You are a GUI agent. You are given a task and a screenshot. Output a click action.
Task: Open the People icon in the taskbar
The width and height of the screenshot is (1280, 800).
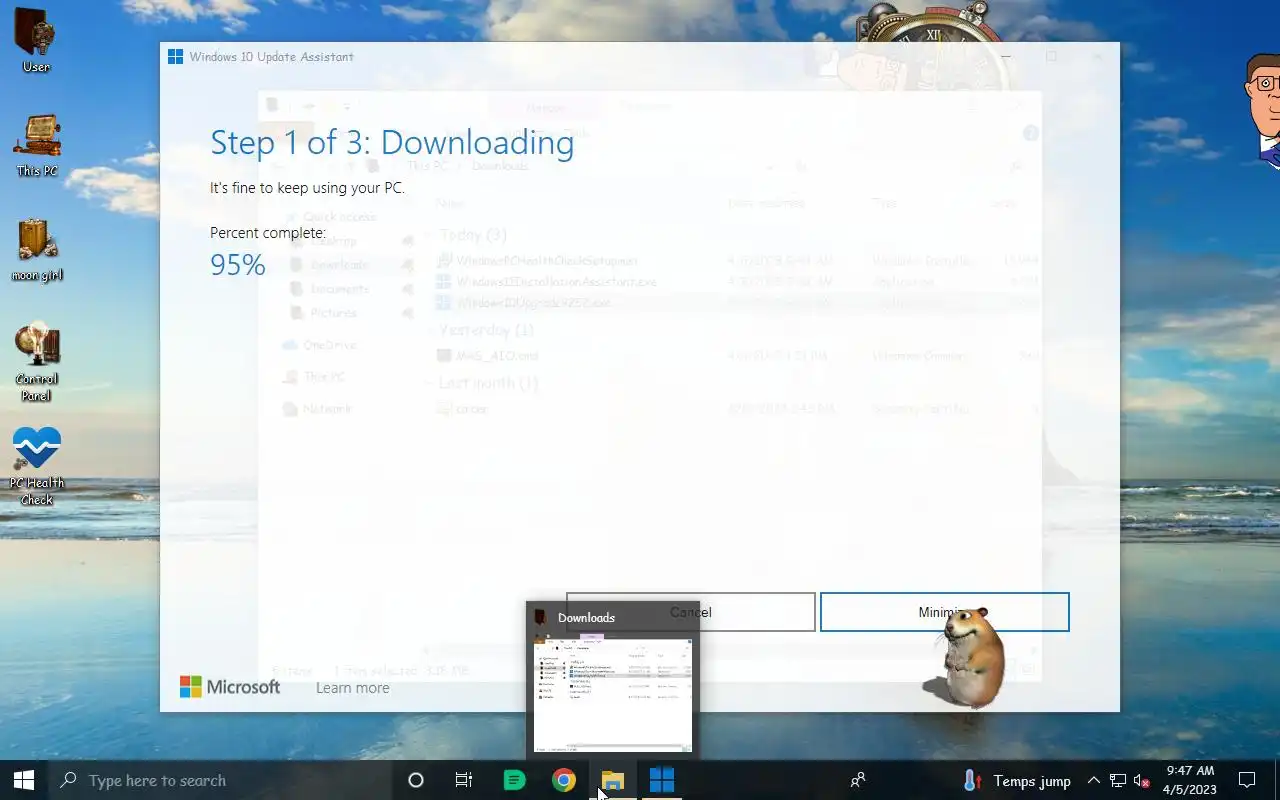[857, 780]
